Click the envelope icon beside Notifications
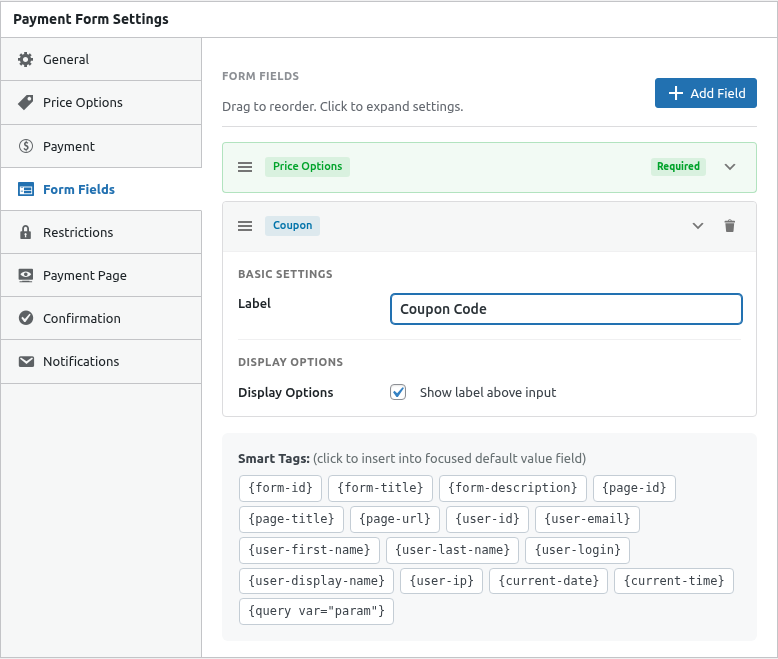The width and height of the screenshot is (778, 659). (26, 361)
